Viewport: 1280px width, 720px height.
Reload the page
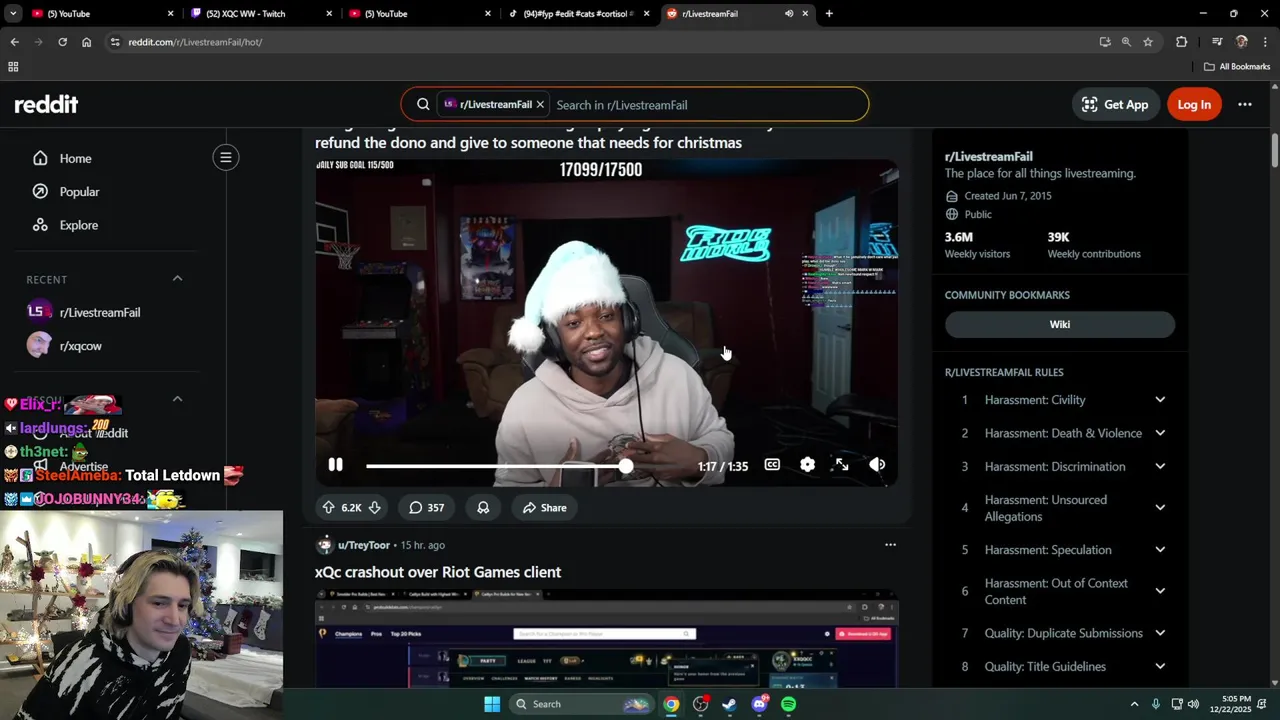click(62, 42)
